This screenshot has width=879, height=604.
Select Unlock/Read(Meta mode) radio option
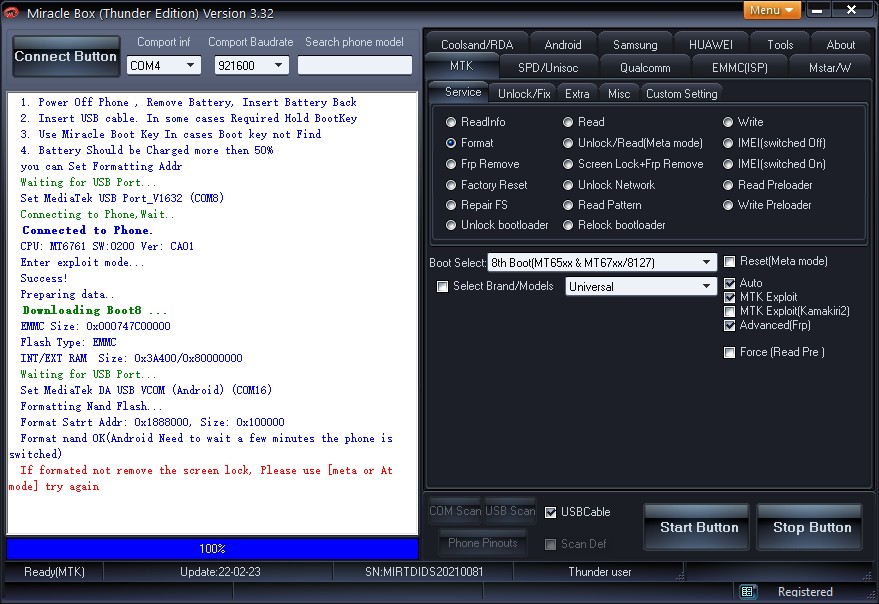click(x=633, y=142)
